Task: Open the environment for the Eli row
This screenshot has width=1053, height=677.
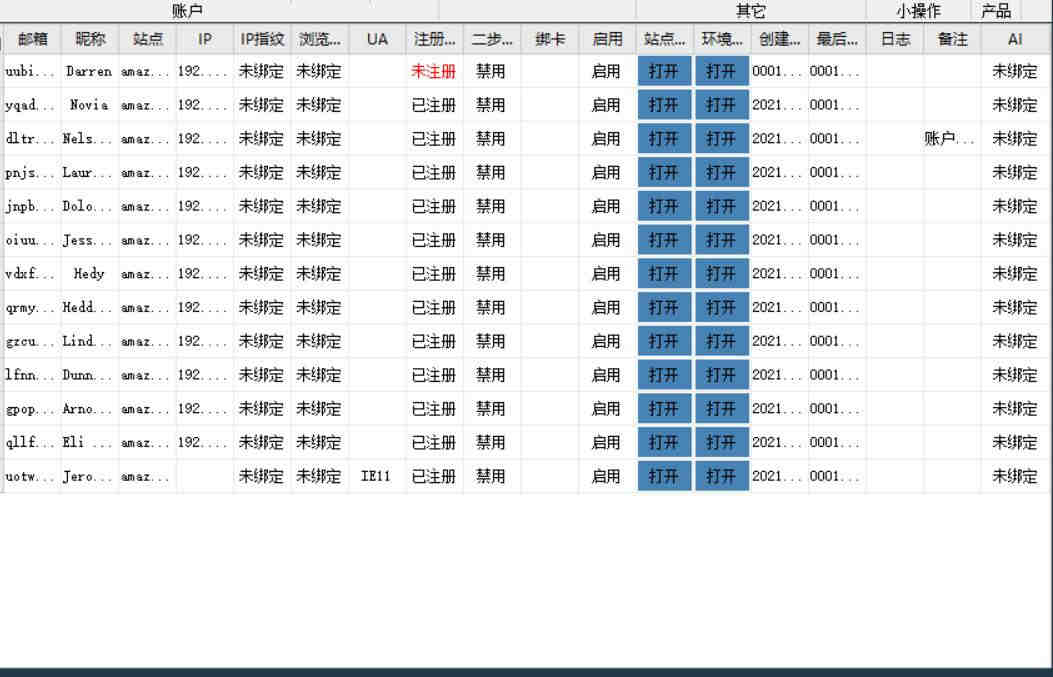Action: pos(722,443)
